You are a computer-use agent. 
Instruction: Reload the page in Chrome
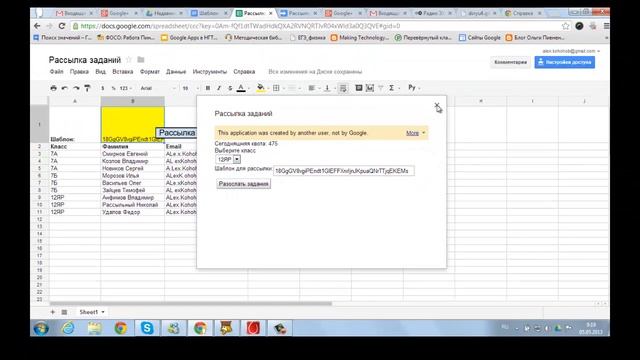62,26
